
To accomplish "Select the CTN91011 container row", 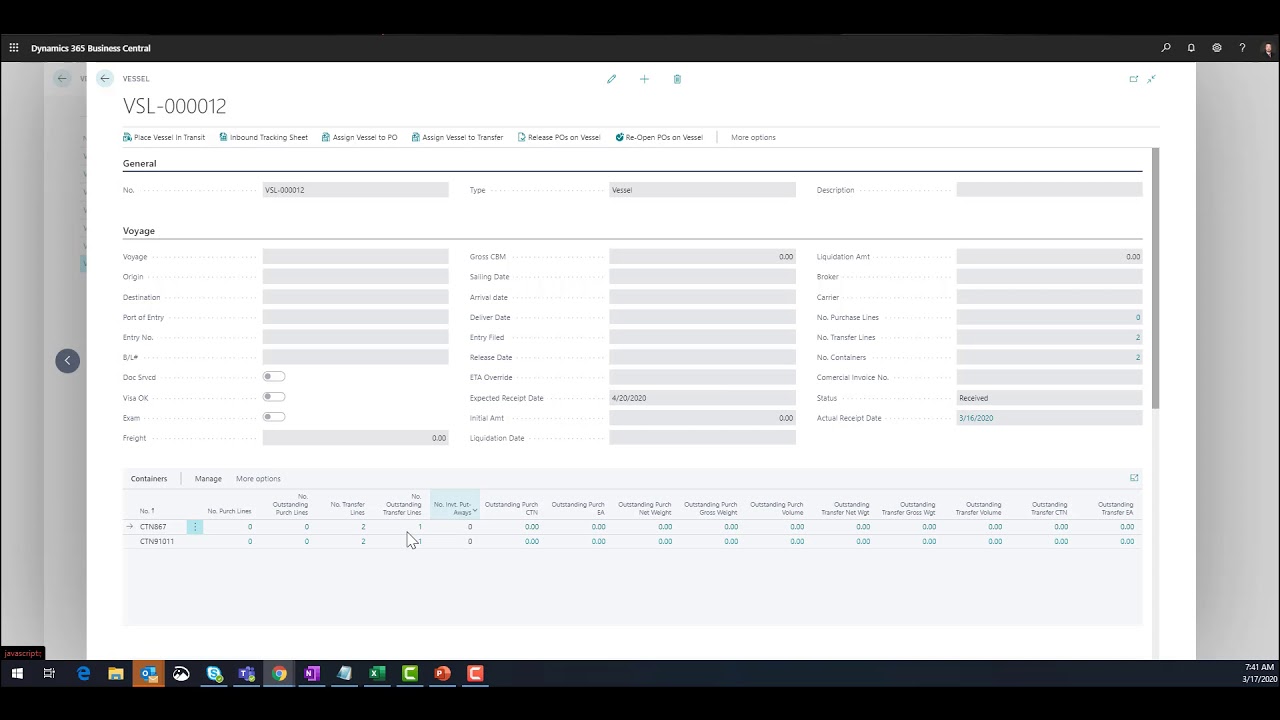I will (632, 541).
